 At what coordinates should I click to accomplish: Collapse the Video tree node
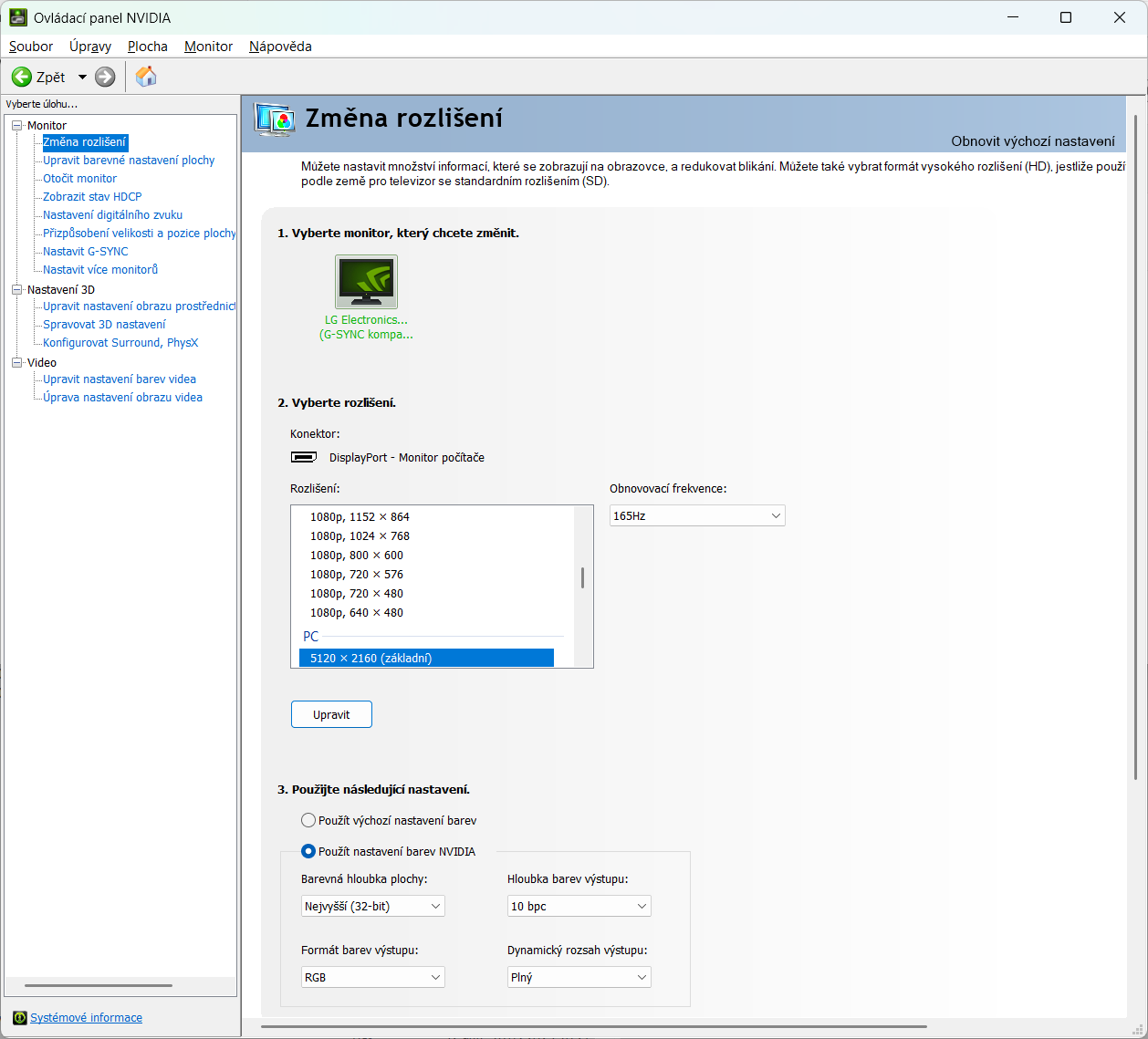[16, 362]
